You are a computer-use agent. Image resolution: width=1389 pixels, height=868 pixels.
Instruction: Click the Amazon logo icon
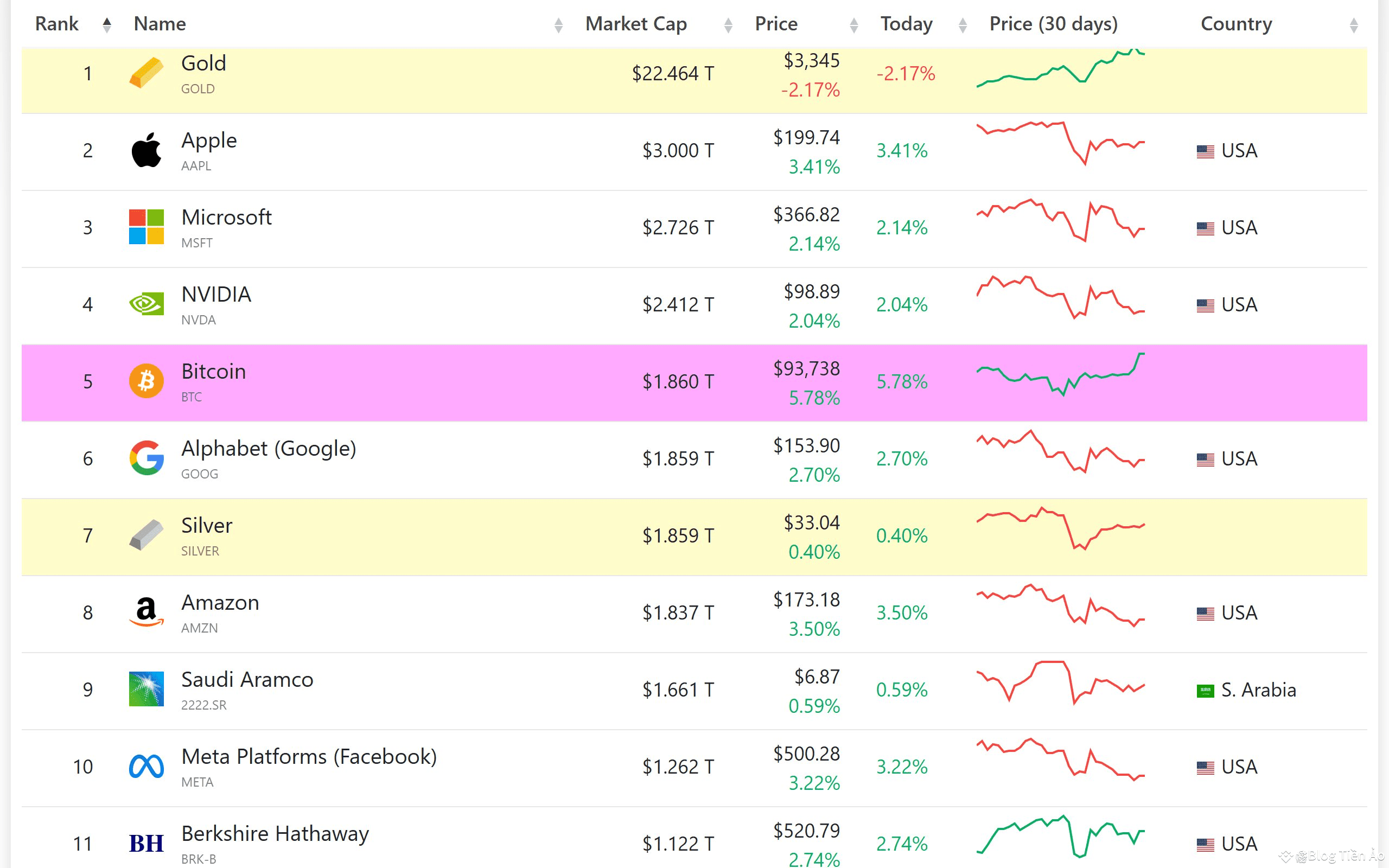click(146, 612)
